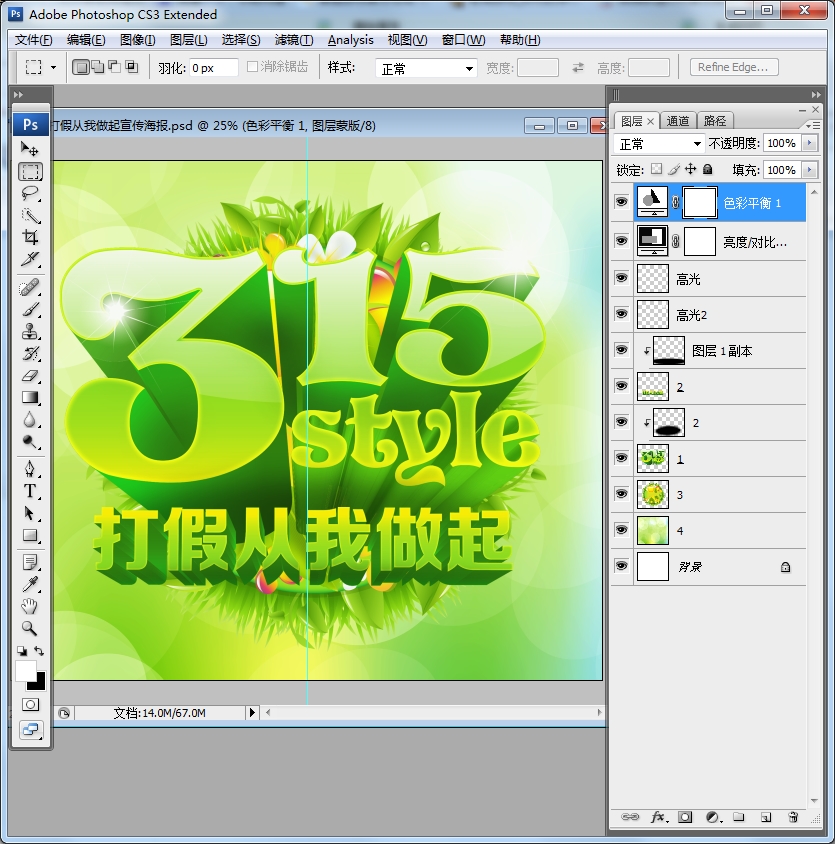
Task: Switch to the 通道 tab
Action: [678, 121]
